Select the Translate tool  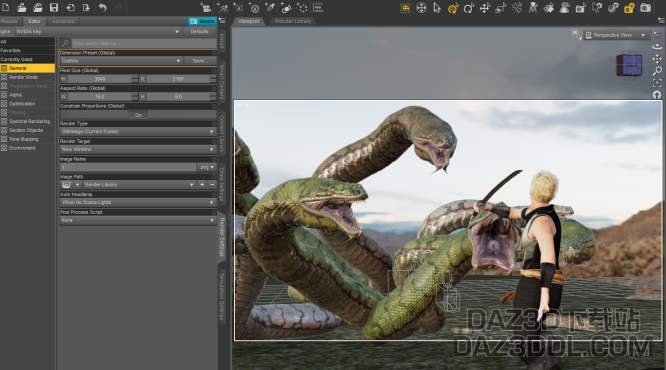tap(485, 8)
